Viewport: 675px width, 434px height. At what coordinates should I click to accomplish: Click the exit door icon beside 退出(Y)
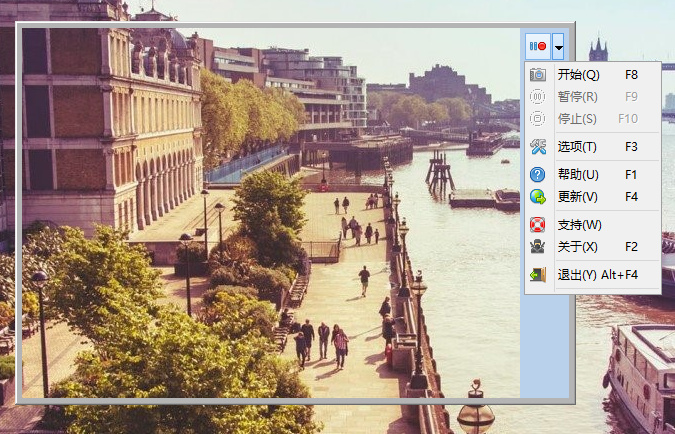[538, 275]
